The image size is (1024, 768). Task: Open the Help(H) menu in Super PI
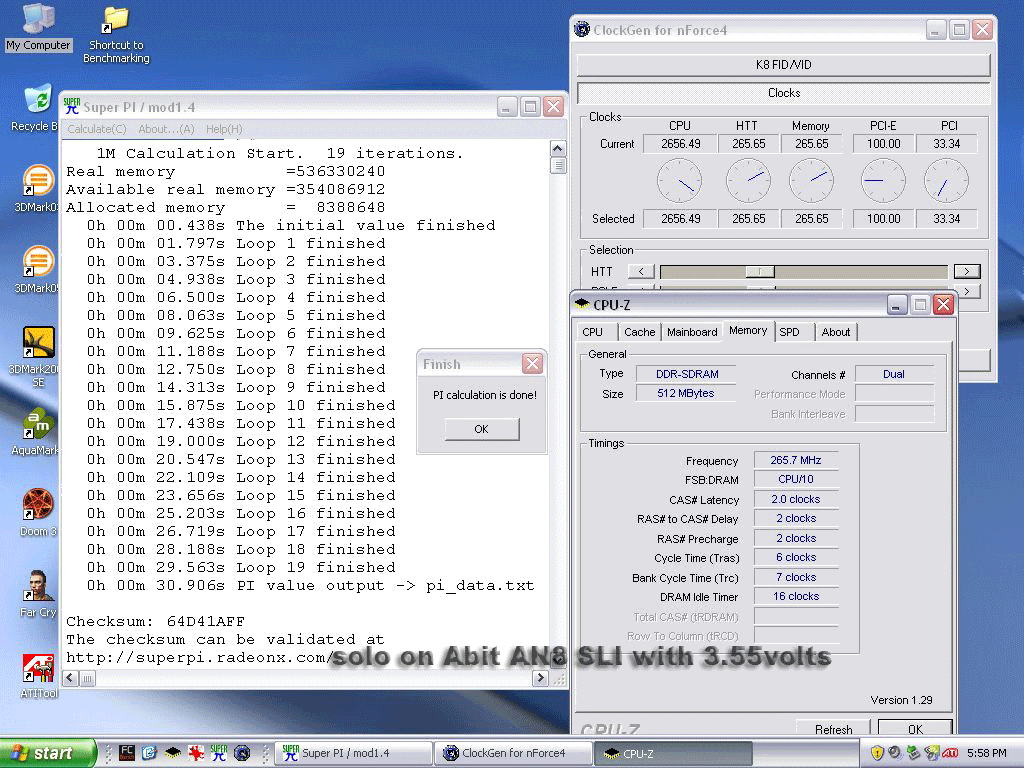pyautogui.click(x=224, y=129)
